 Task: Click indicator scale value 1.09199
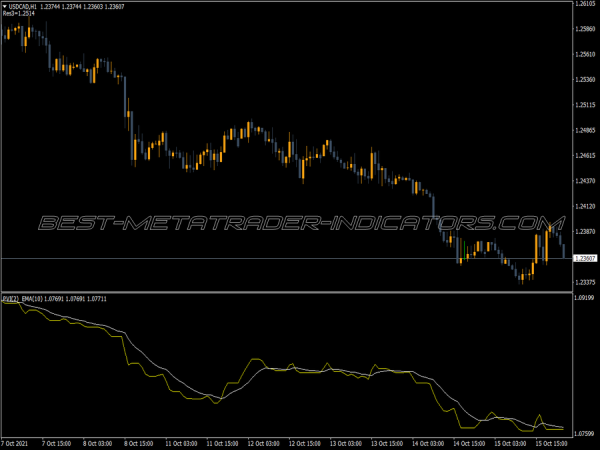(584, 298)
